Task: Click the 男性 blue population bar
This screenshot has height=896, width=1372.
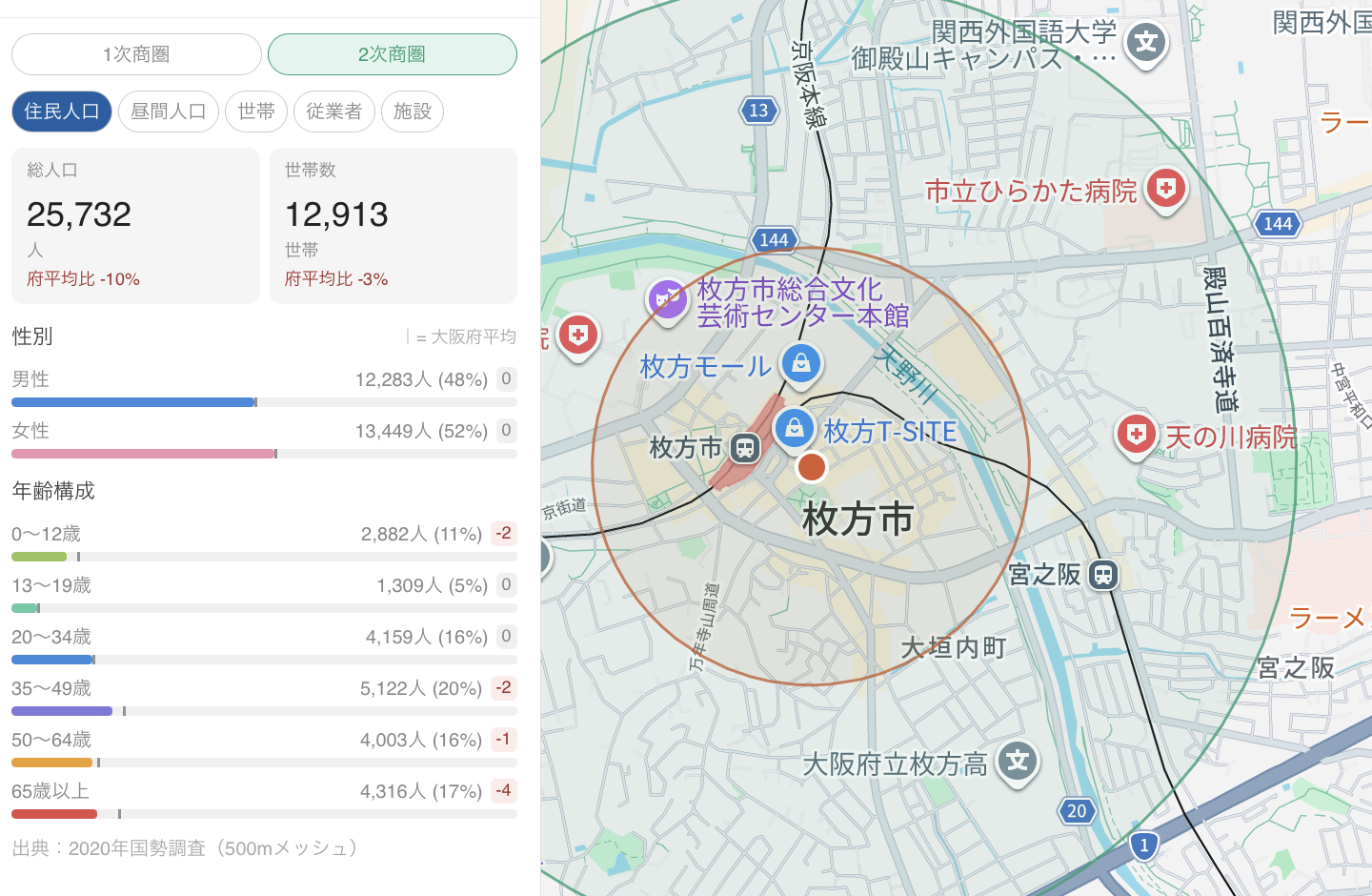Action: [133, 402]
